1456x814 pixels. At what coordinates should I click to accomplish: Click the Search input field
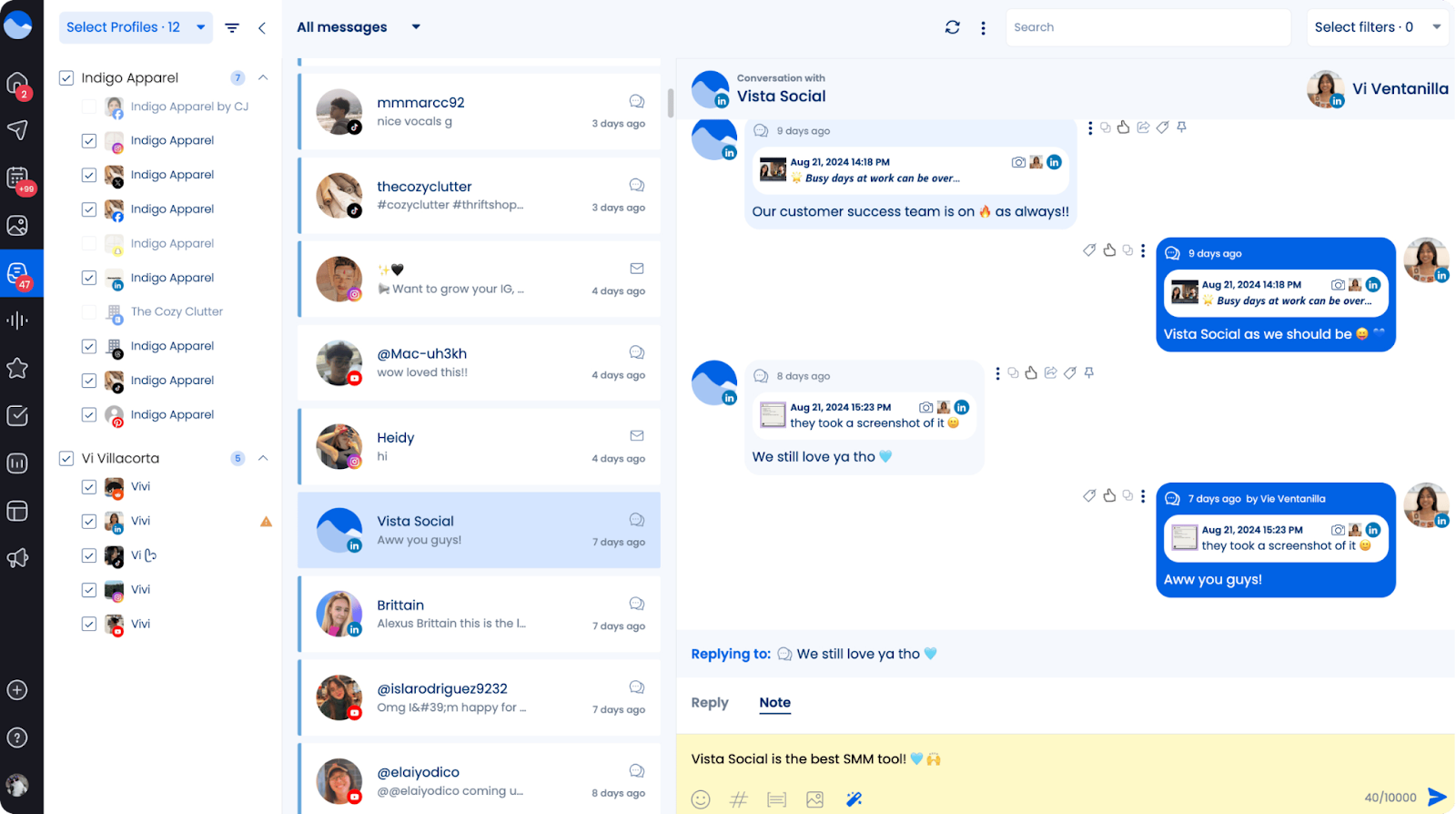click(x=1148, y=27)
